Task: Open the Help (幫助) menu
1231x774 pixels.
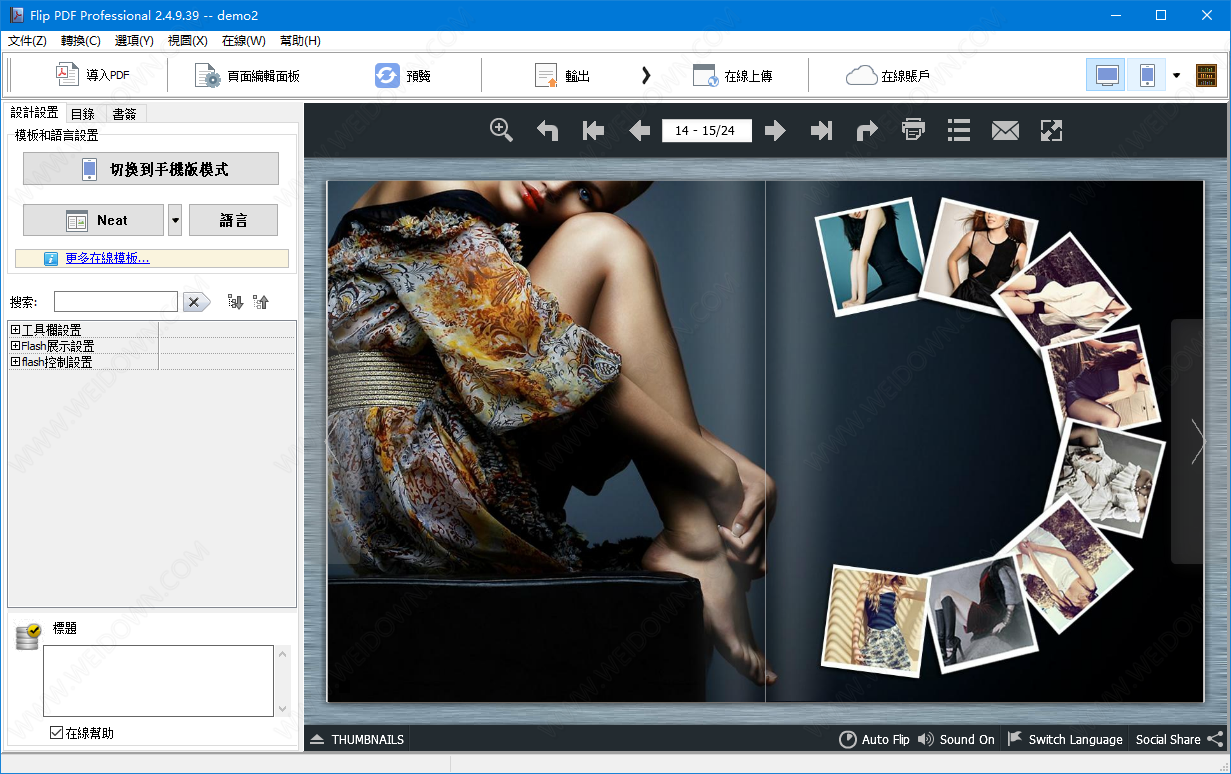Action: point(300,41)
